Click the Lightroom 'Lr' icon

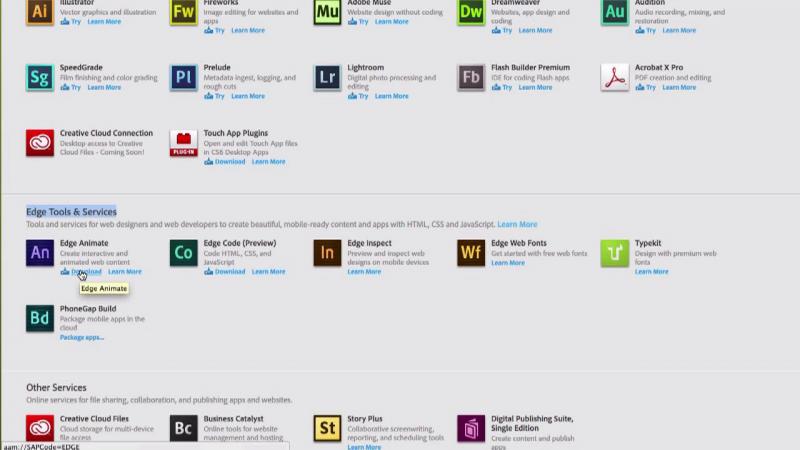coord(327,78)
